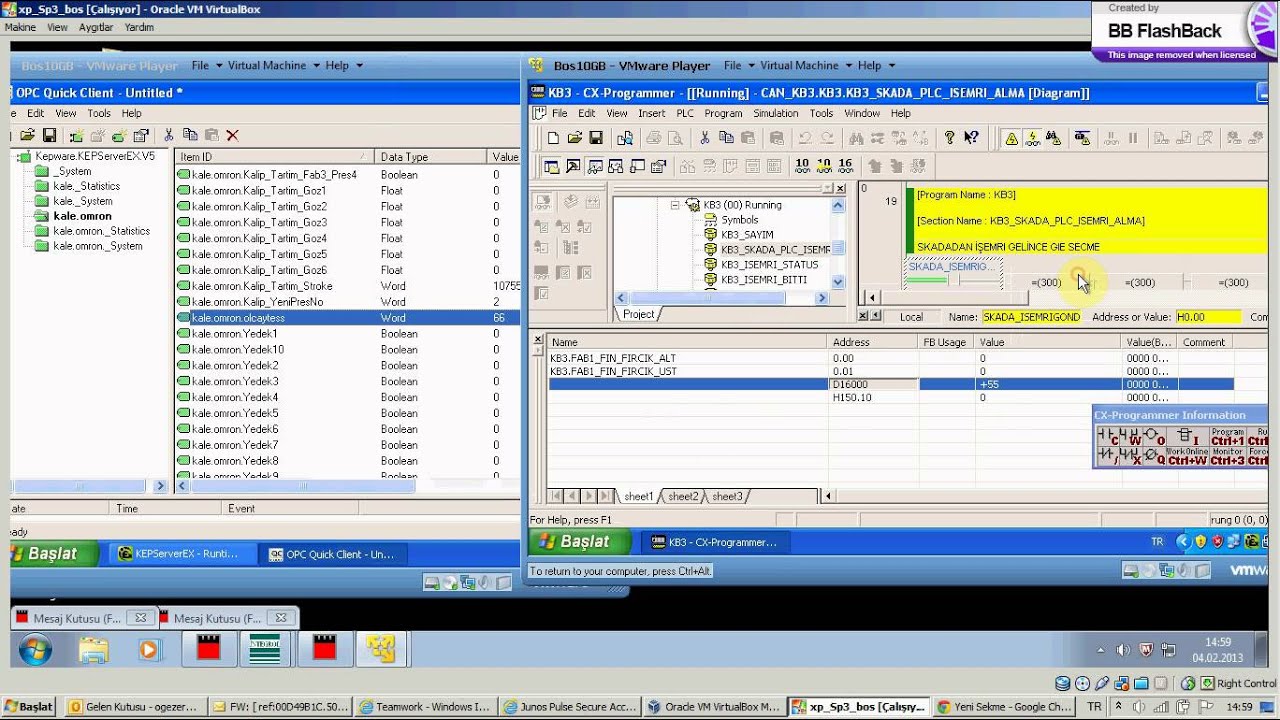Image resolution: width=1280 pixels, height=720 pixels.
Task: Select kale.omron.olcaytess item row
Action: tap(347, 318)
